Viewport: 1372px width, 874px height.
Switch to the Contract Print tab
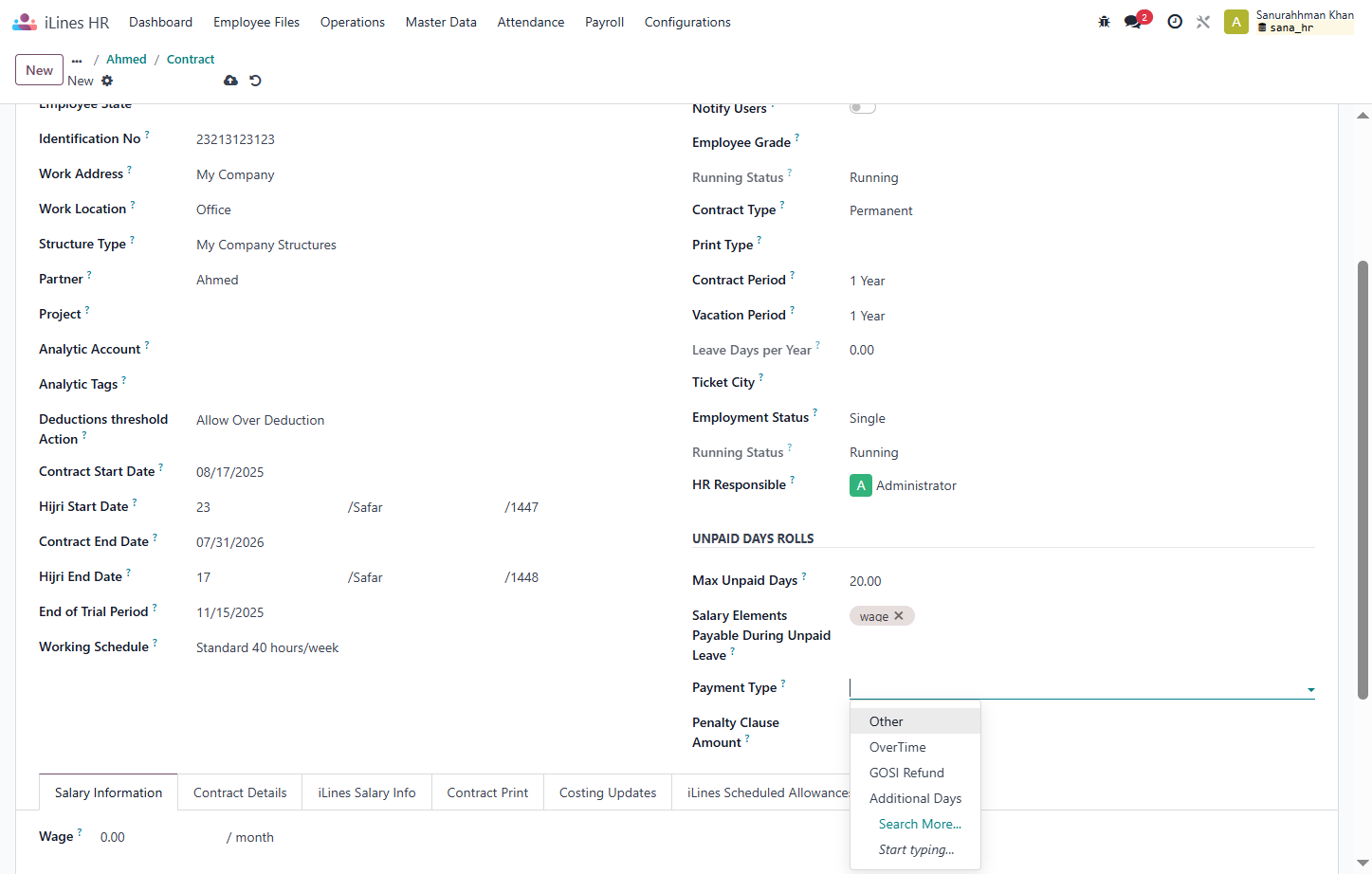[487, 792]
